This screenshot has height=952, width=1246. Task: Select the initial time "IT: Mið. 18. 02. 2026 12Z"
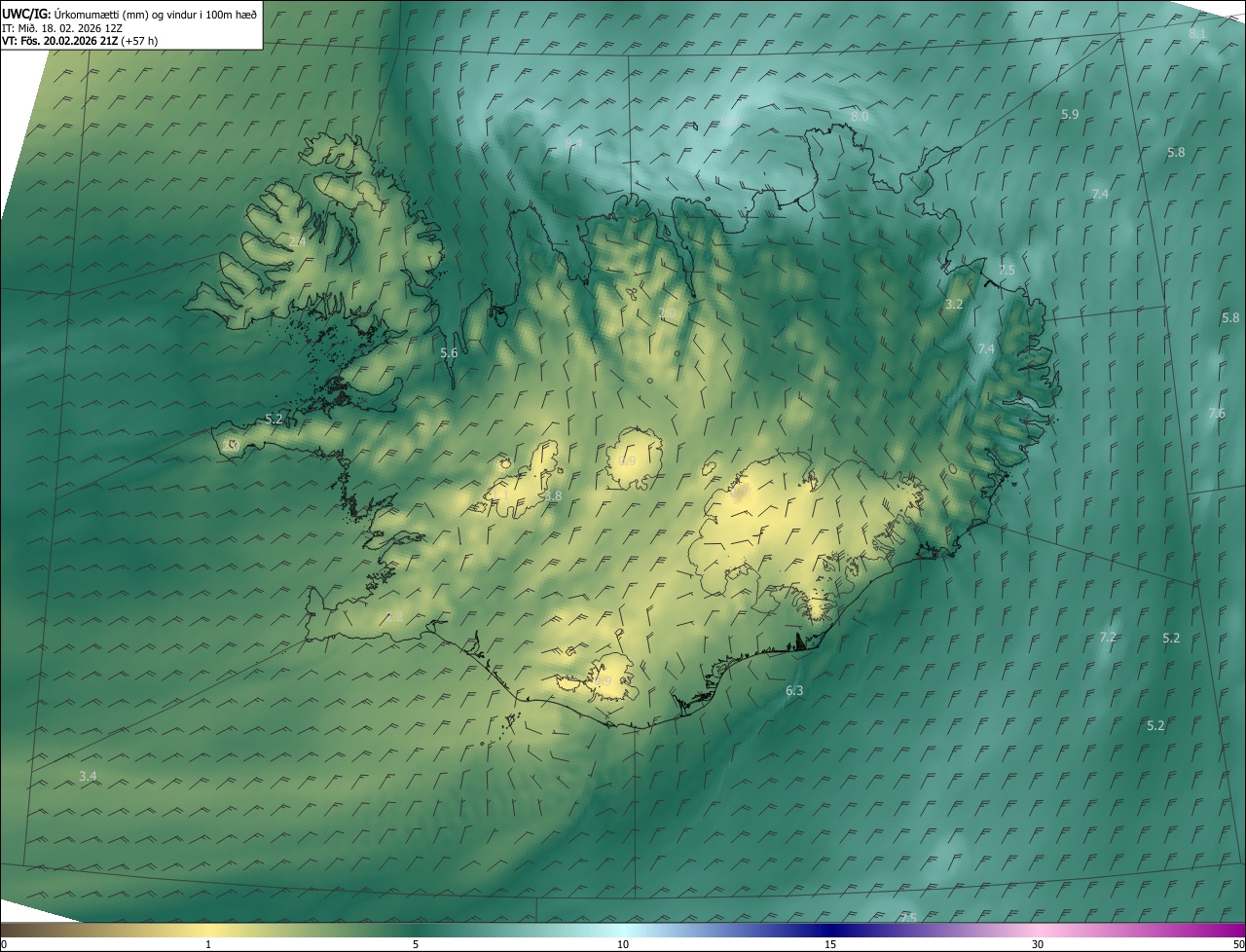point(62,27)
